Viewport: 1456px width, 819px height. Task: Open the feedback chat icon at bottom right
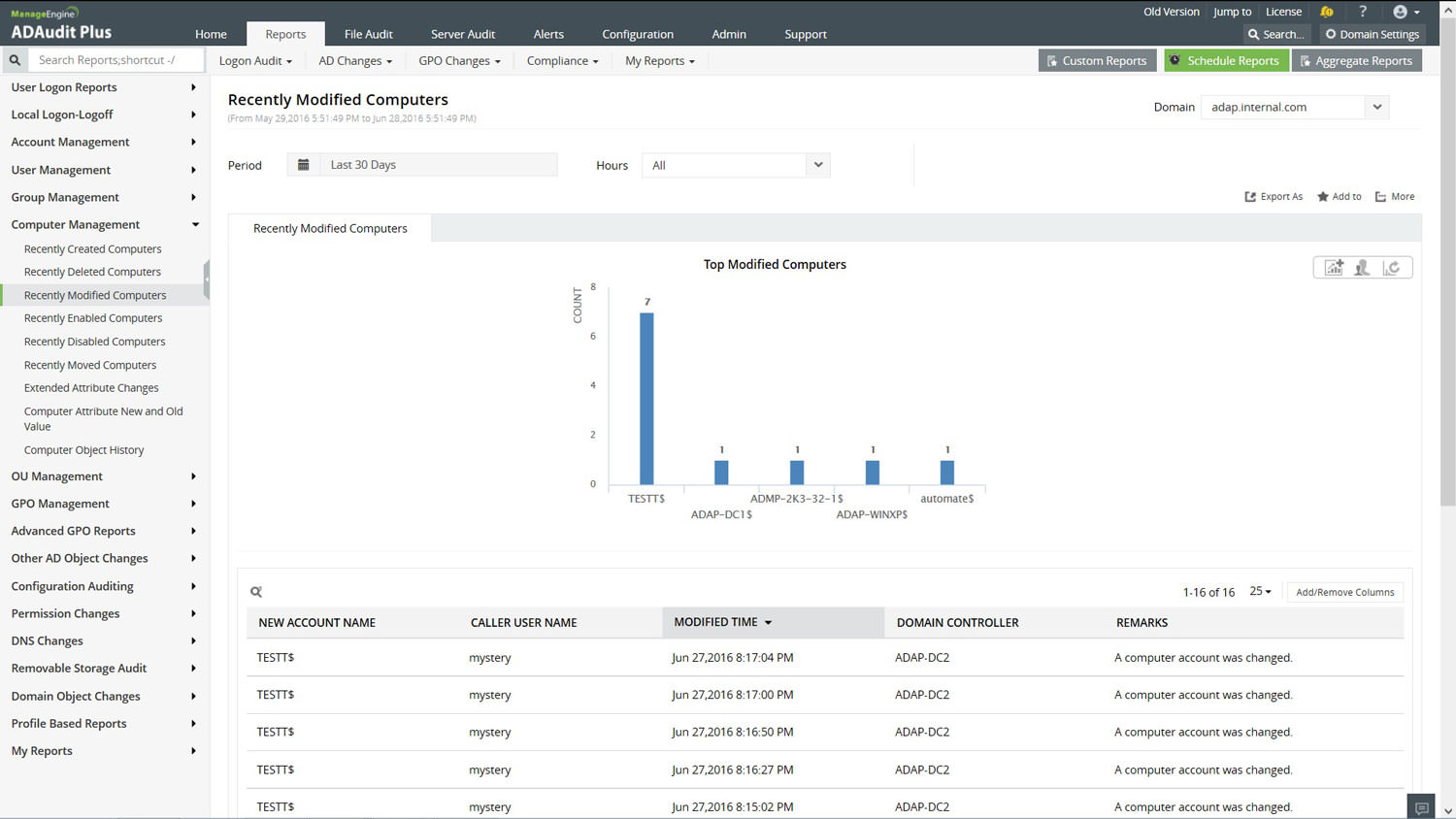pyautogui.click(x=1421, y=807)
